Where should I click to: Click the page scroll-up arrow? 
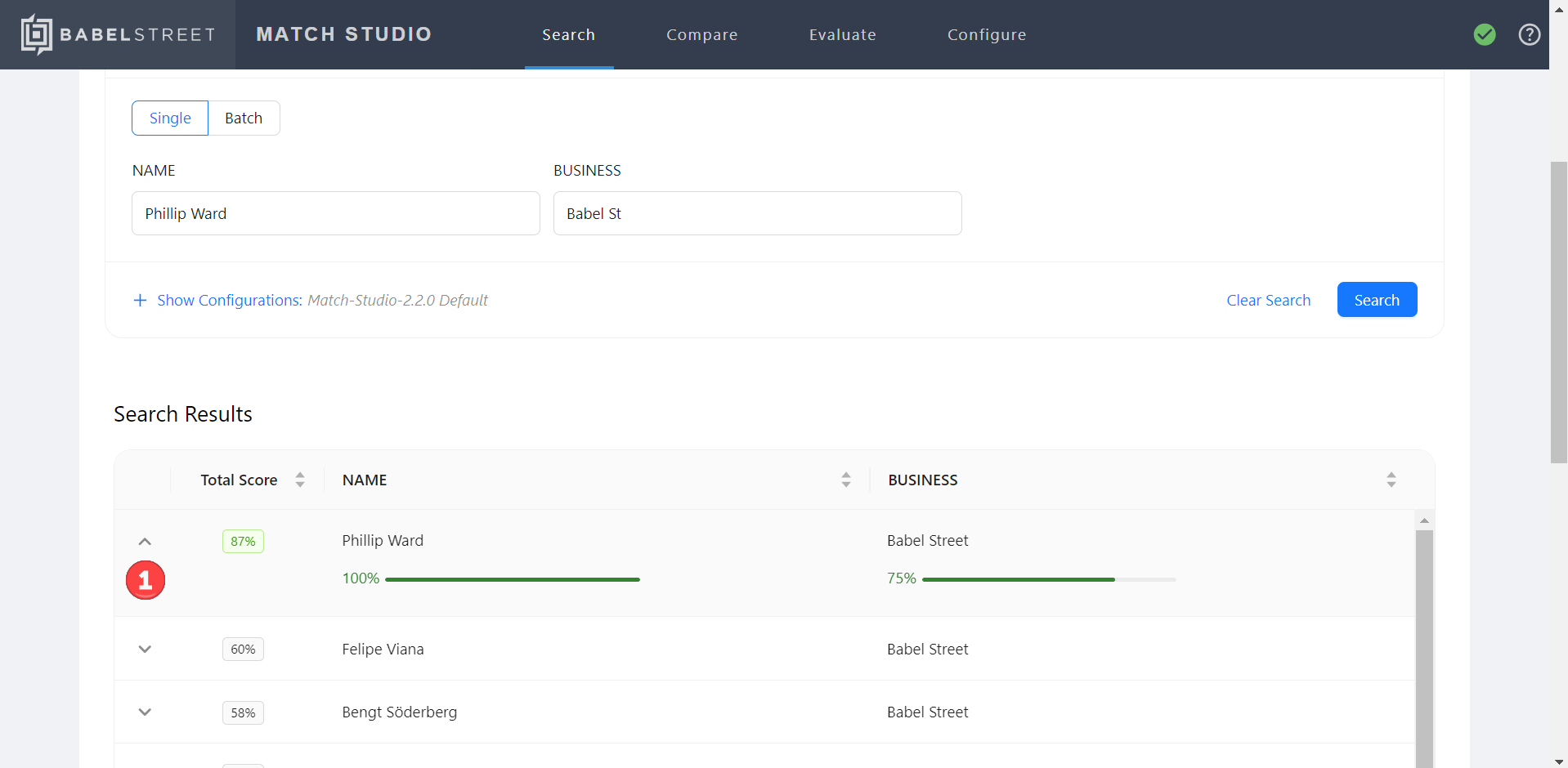1559,8
